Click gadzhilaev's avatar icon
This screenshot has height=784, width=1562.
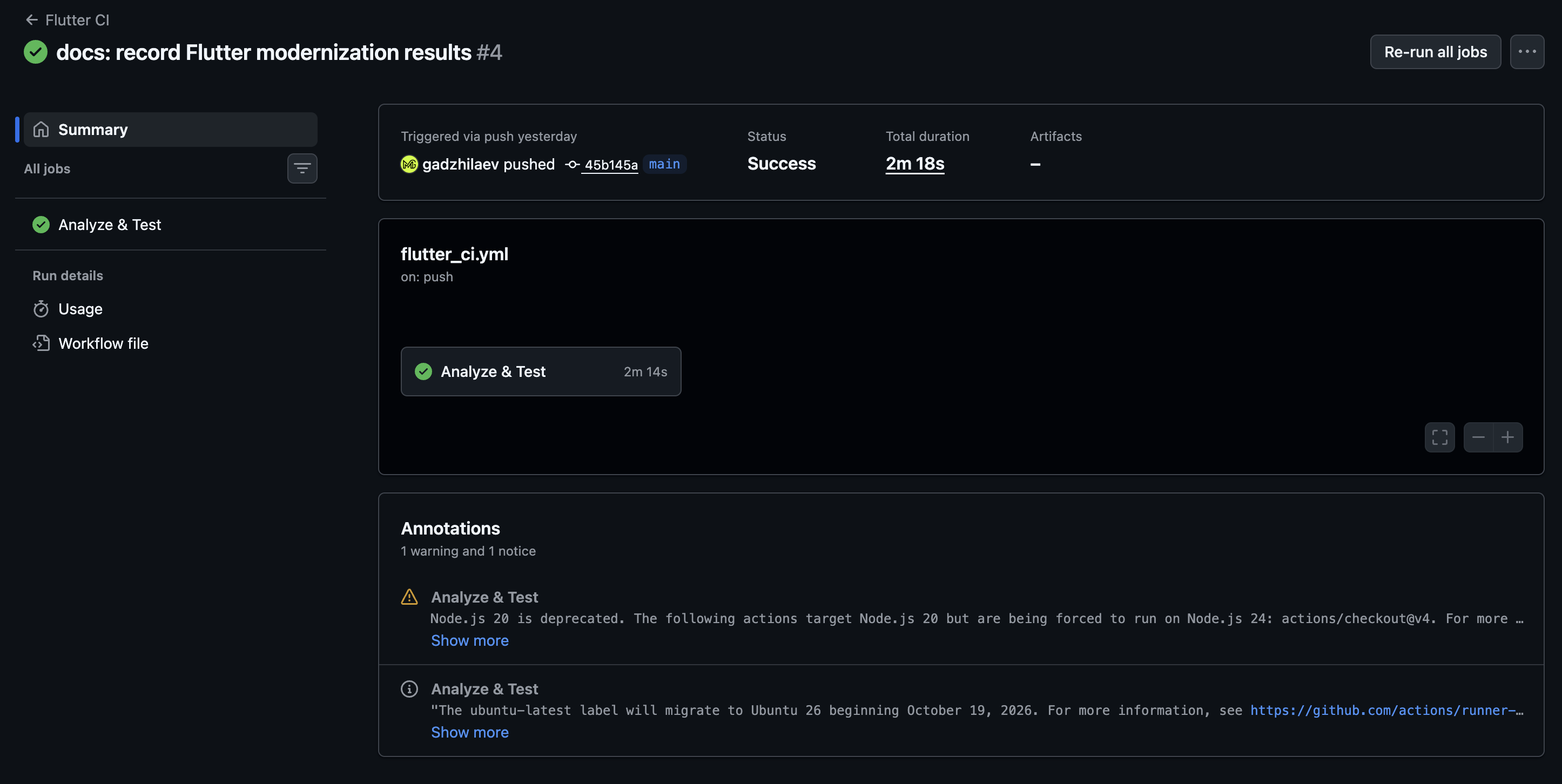point(409,164)
